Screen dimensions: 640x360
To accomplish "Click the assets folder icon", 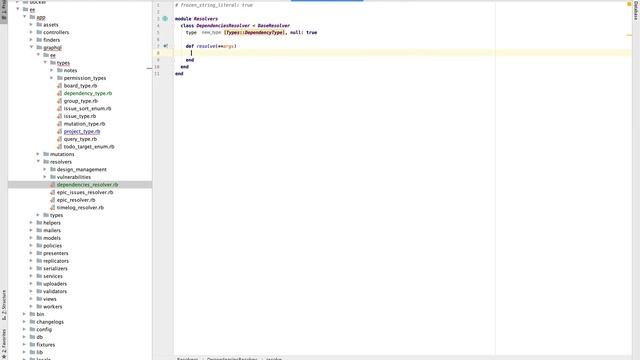I will tap(39, 24).
